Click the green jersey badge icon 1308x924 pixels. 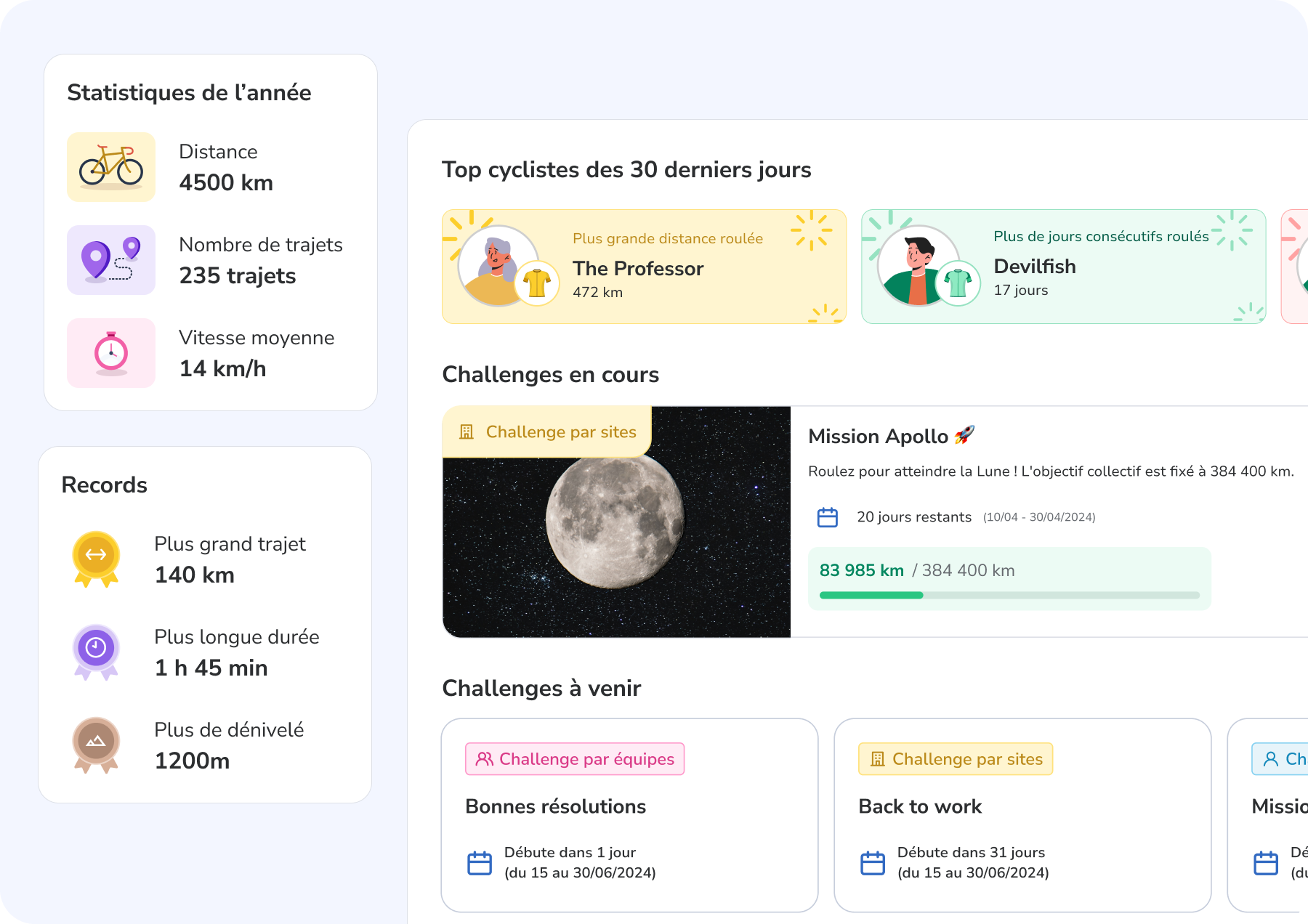[x=958, y=283]
